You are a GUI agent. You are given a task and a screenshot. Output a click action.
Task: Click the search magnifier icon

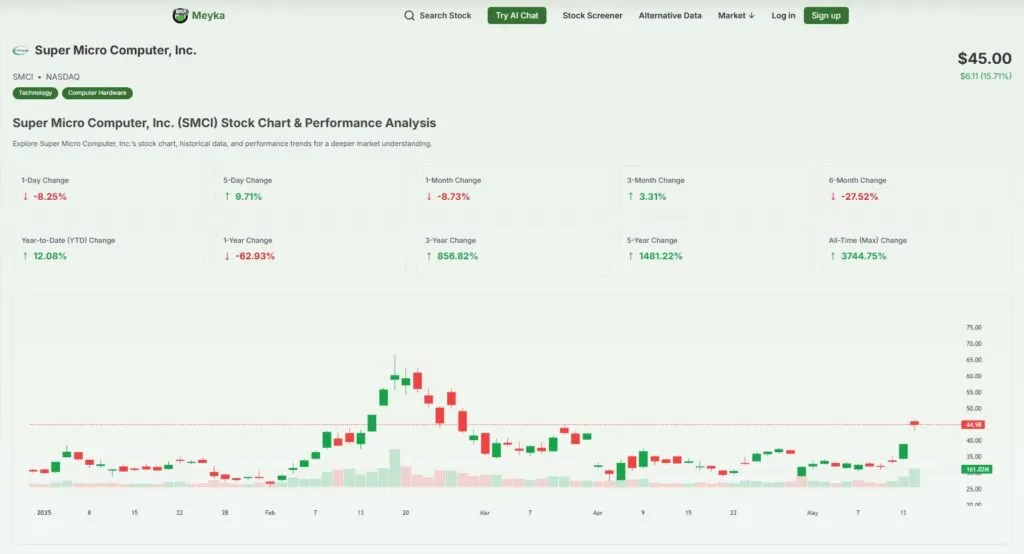409,15
